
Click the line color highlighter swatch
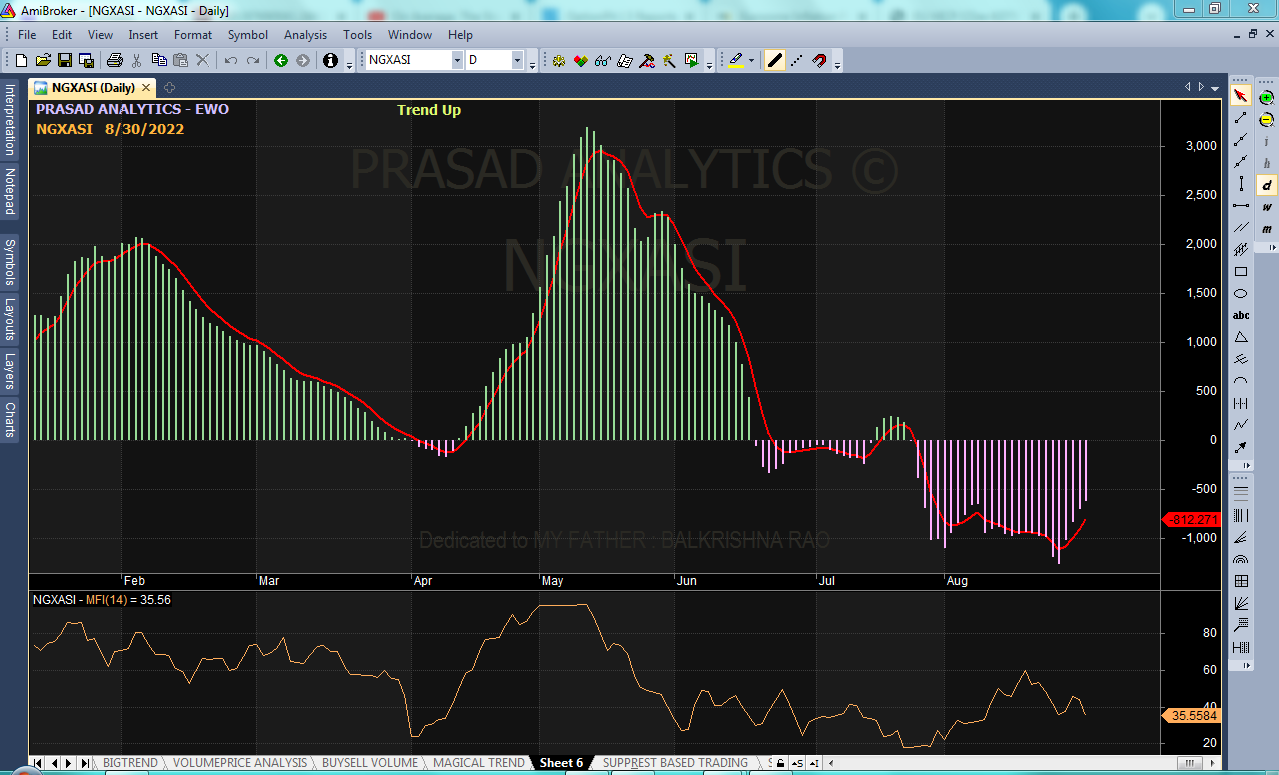(x=735, y=60)
